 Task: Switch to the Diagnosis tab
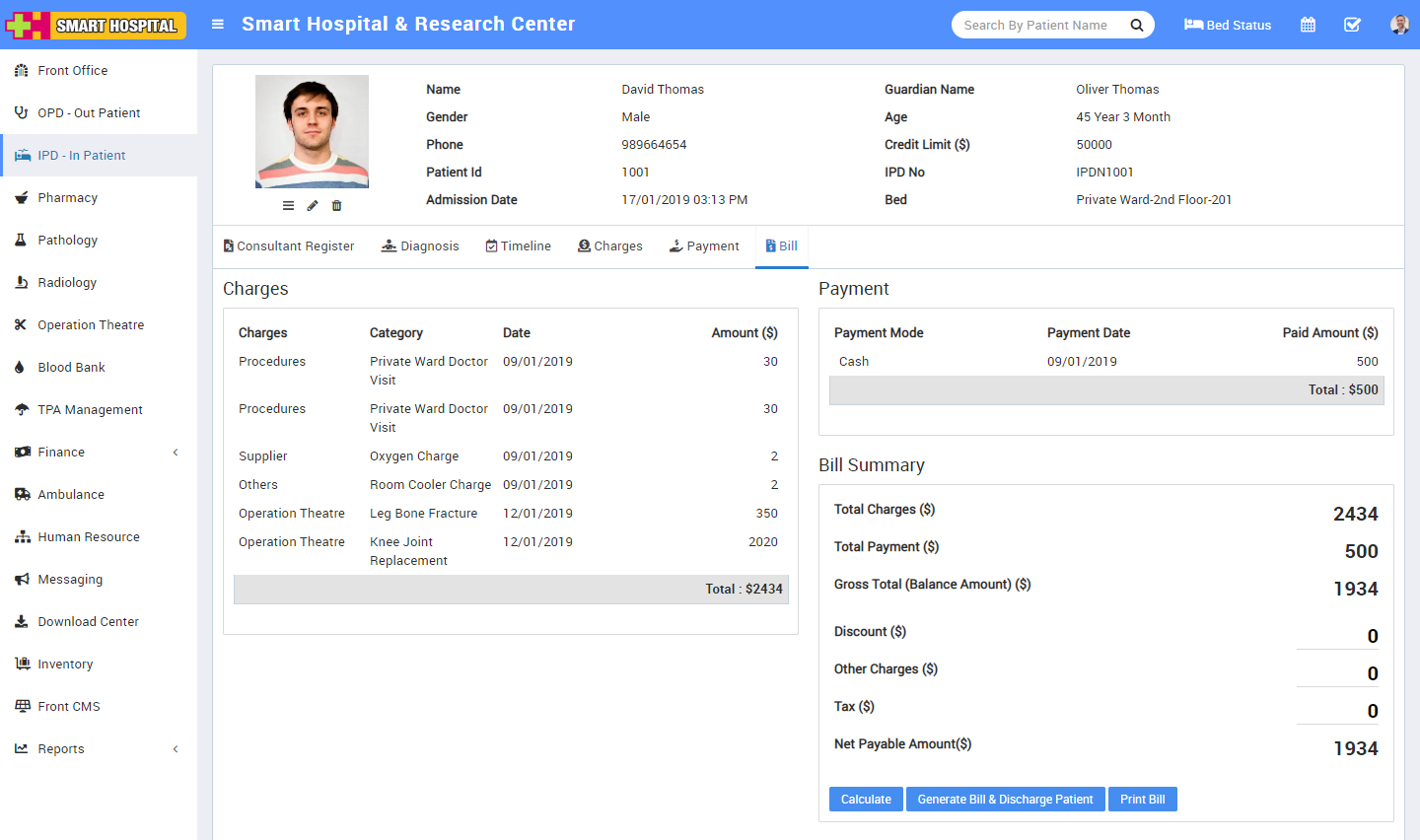420,245
